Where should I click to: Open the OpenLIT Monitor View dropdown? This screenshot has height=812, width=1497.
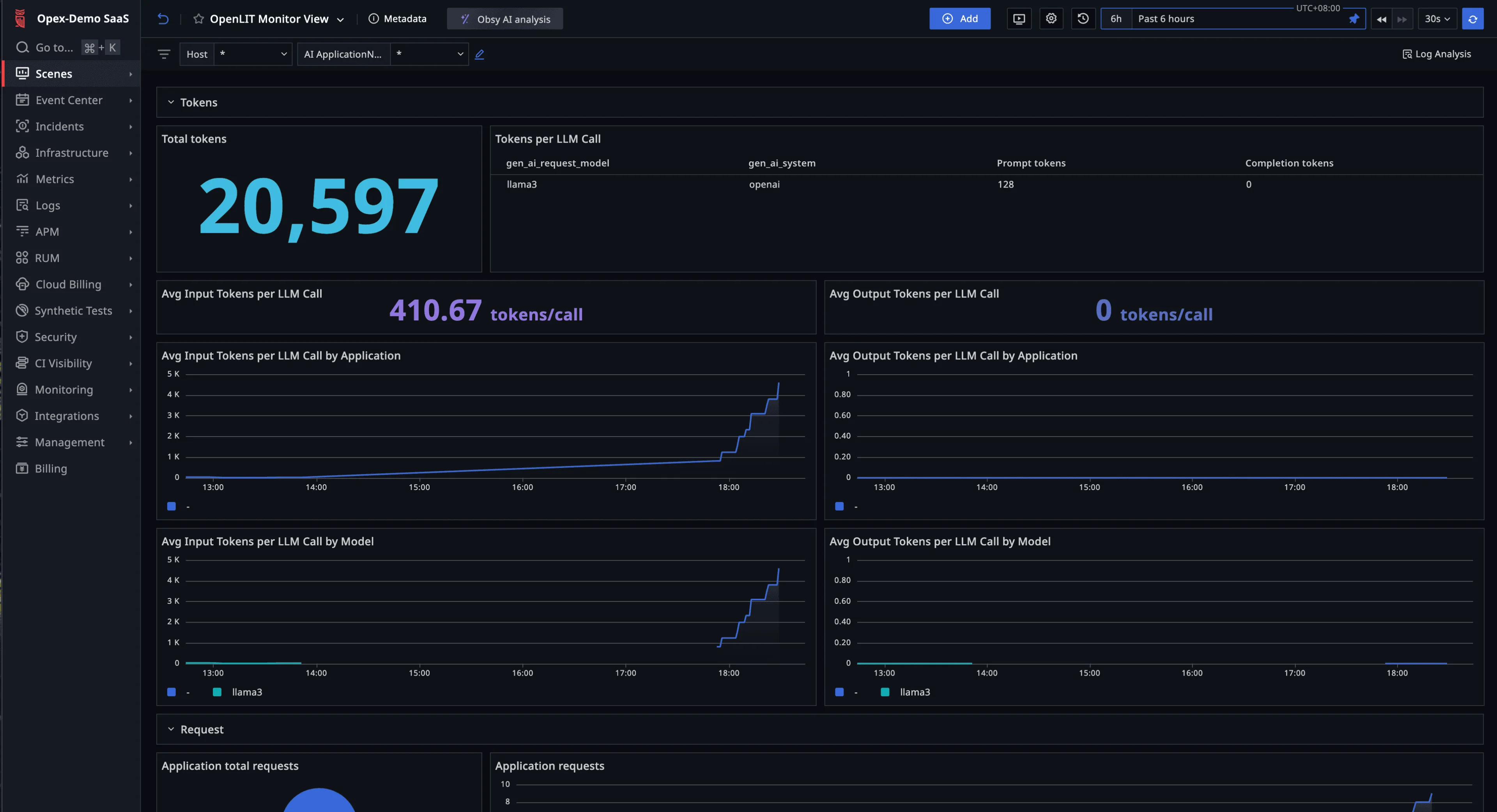coord(341,19)
